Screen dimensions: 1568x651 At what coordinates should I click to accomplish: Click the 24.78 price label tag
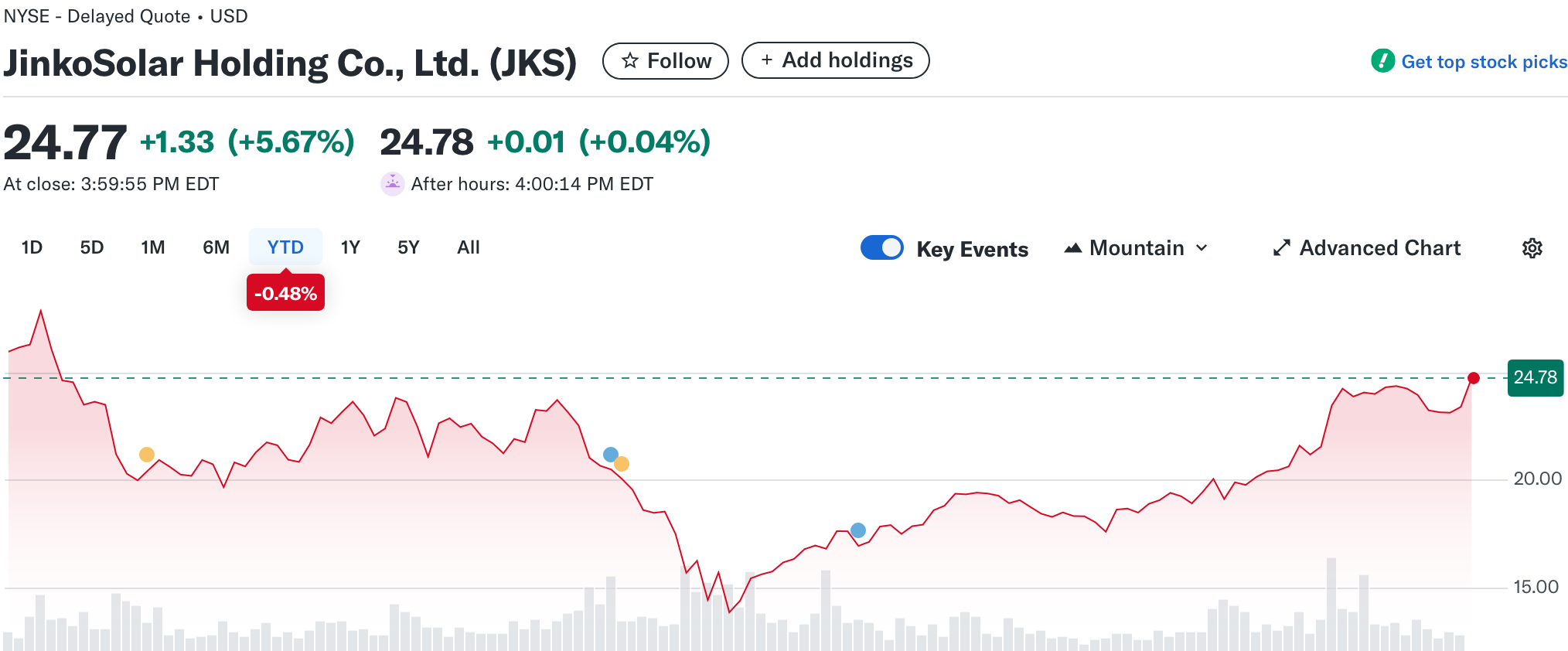(x=1535, y=378)
